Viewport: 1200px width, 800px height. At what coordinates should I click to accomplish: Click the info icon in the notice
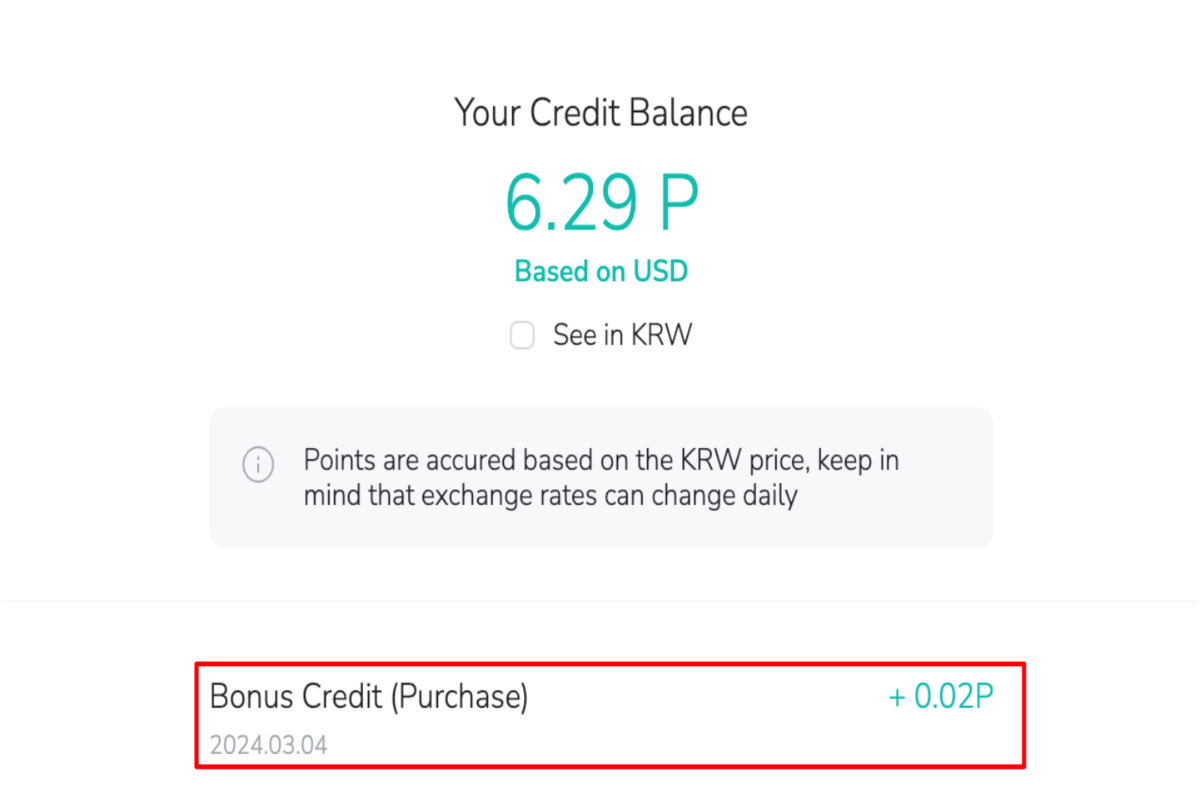pos(258,465)
